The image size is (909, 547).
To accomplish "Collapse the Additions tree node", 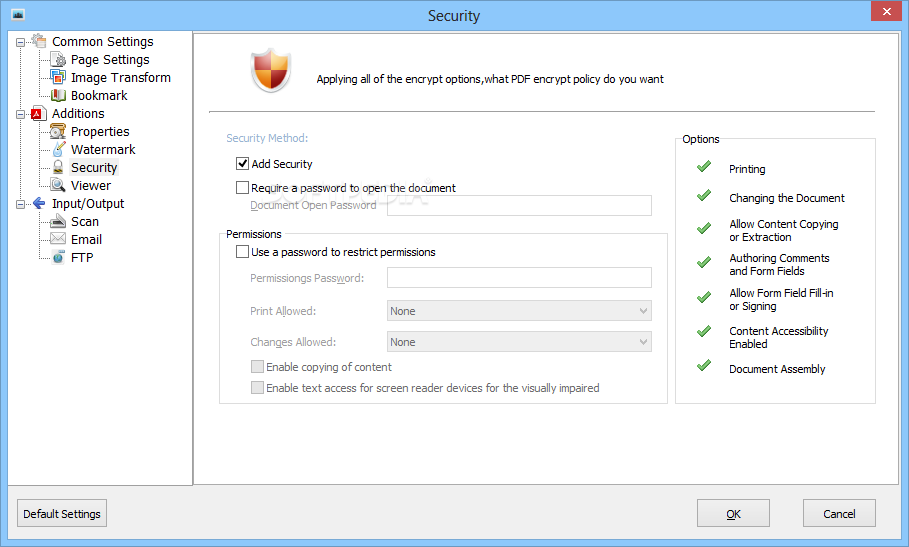I will tap(20, 114).
